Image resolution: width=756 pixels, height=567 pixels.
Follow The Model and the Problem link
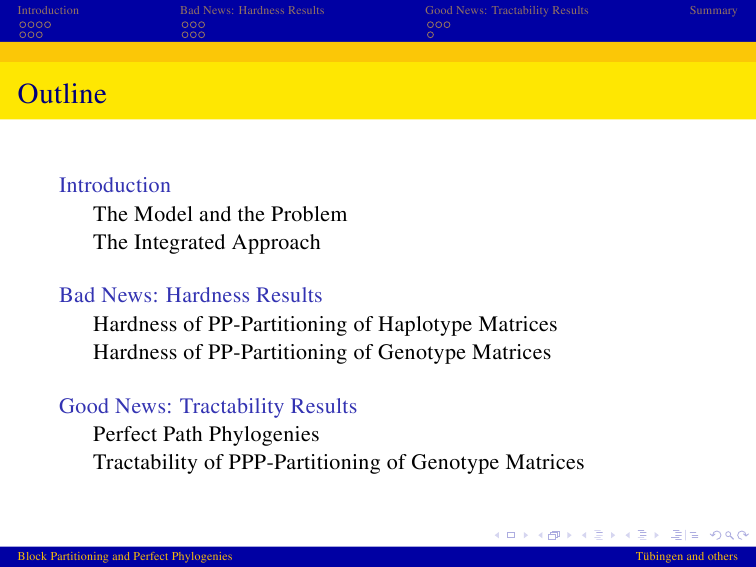(x=220, y=214)
